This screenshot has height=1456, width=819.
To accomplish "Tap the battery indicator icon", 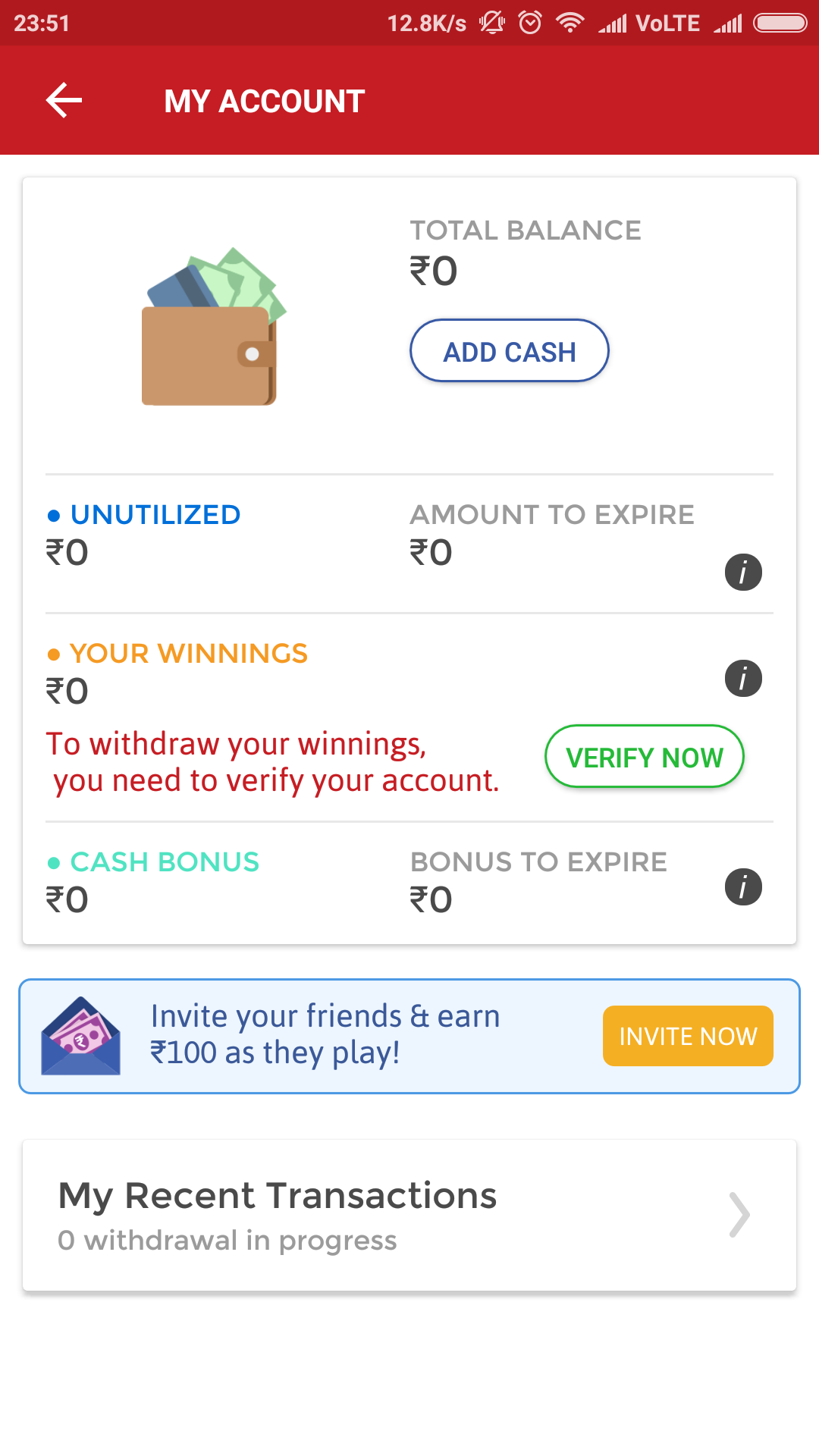I will 780,23.
